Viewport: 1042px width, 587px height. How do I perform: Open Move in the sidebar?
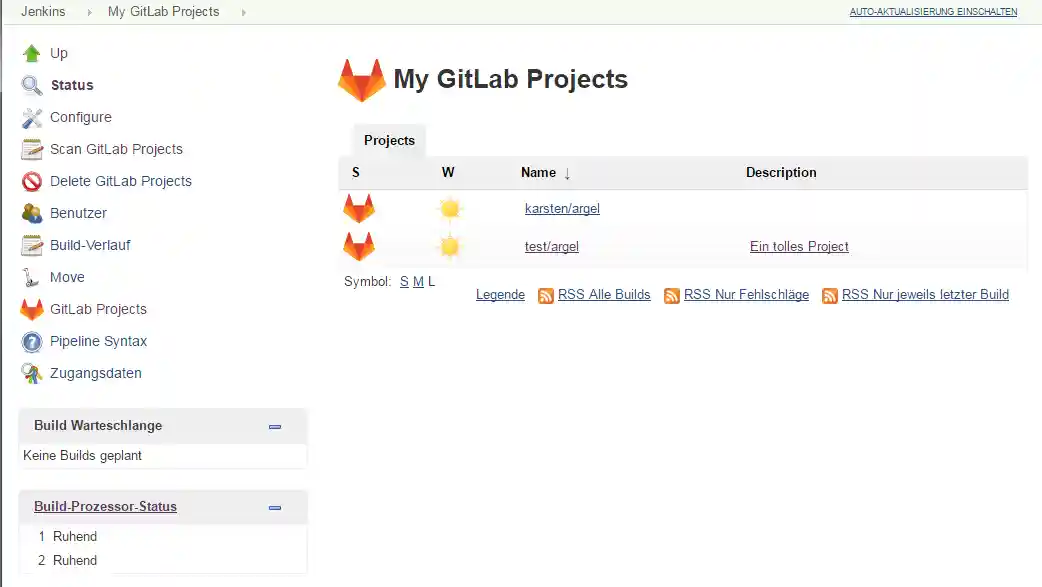[67, 277]
